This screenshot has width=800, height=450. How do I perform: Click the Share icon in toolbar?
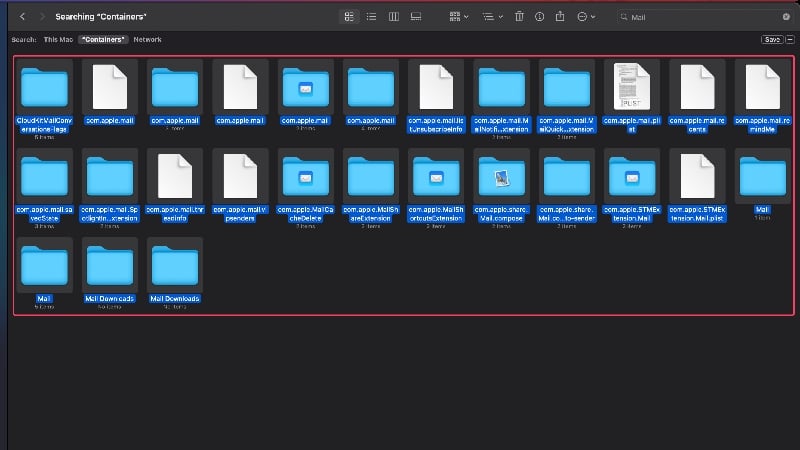[560, 17]
